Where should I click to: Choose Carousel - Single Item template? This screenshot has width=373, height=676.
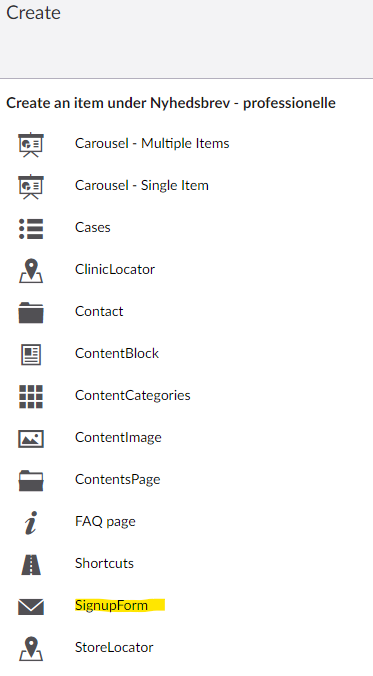coord(141,185)
